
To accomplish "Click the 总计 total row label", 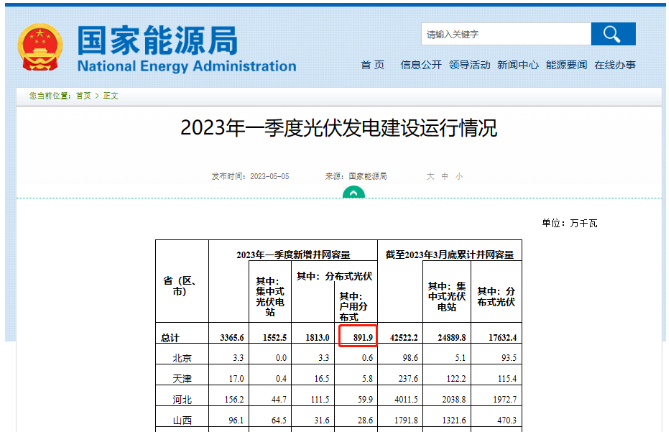I will (x=172, y=337).
